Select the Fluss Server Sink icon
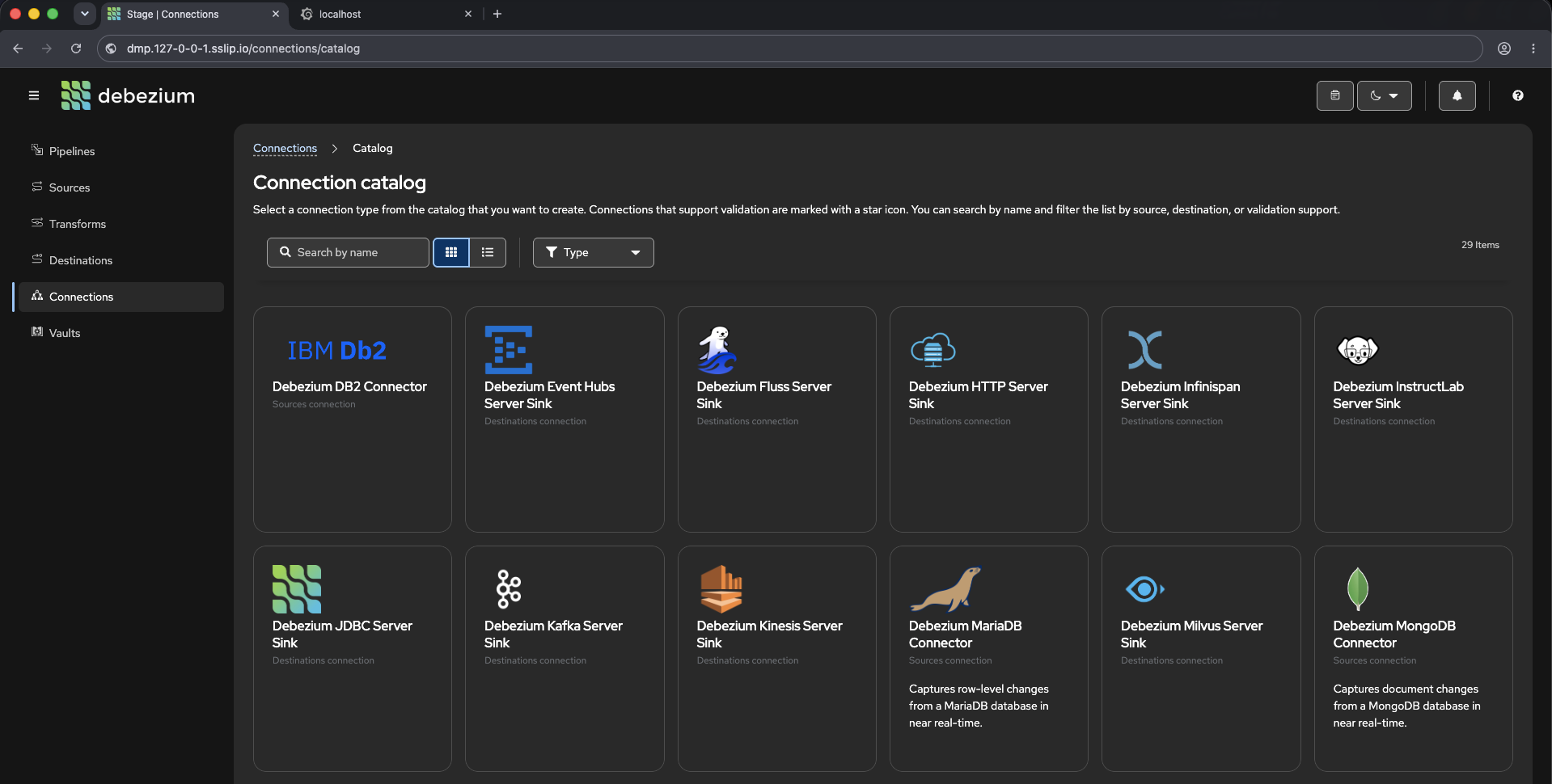Screen dimensions: 1552x784 [x=717, y=349]
